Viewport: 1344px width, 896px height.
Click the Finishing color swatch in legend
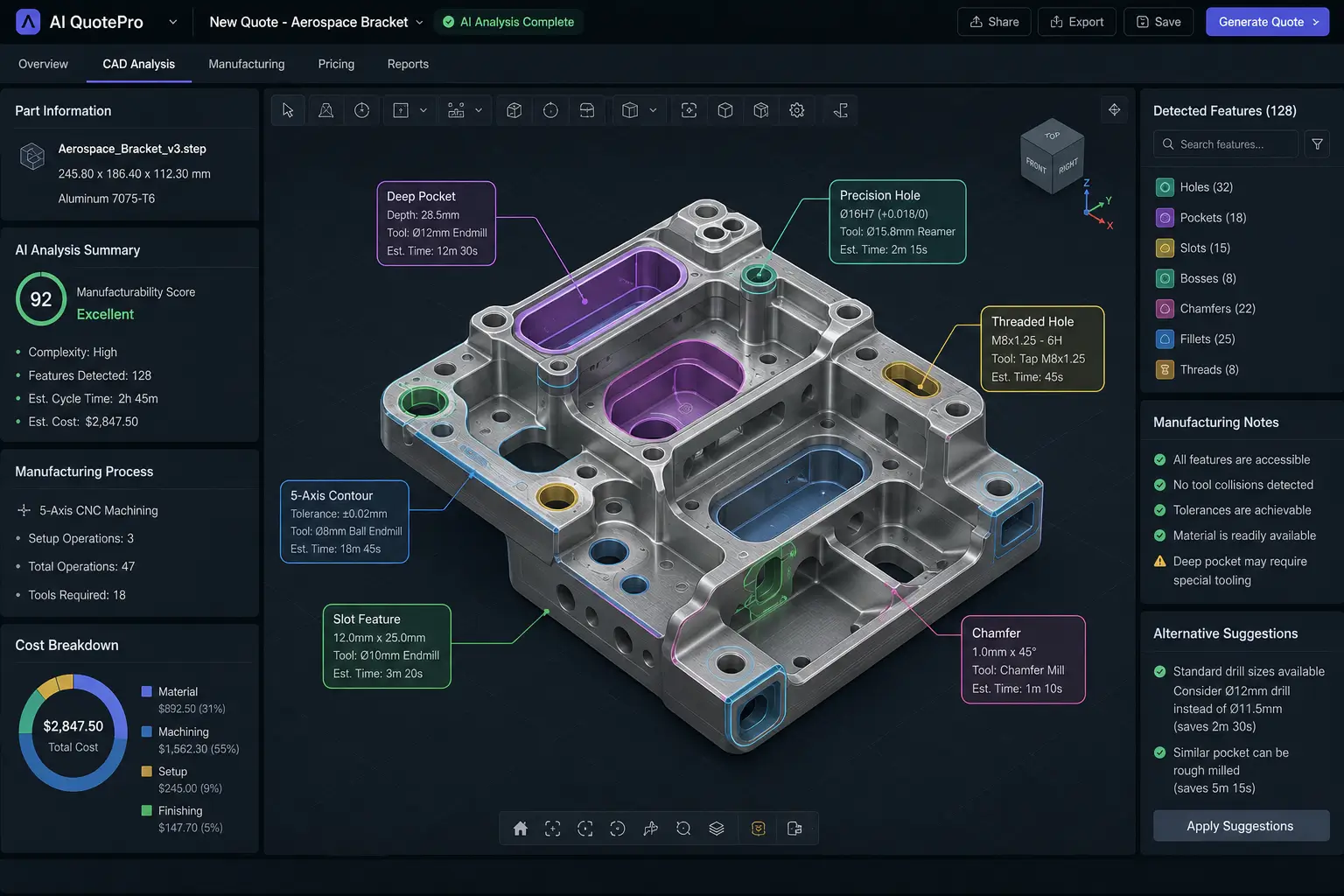tap(147, 810)
